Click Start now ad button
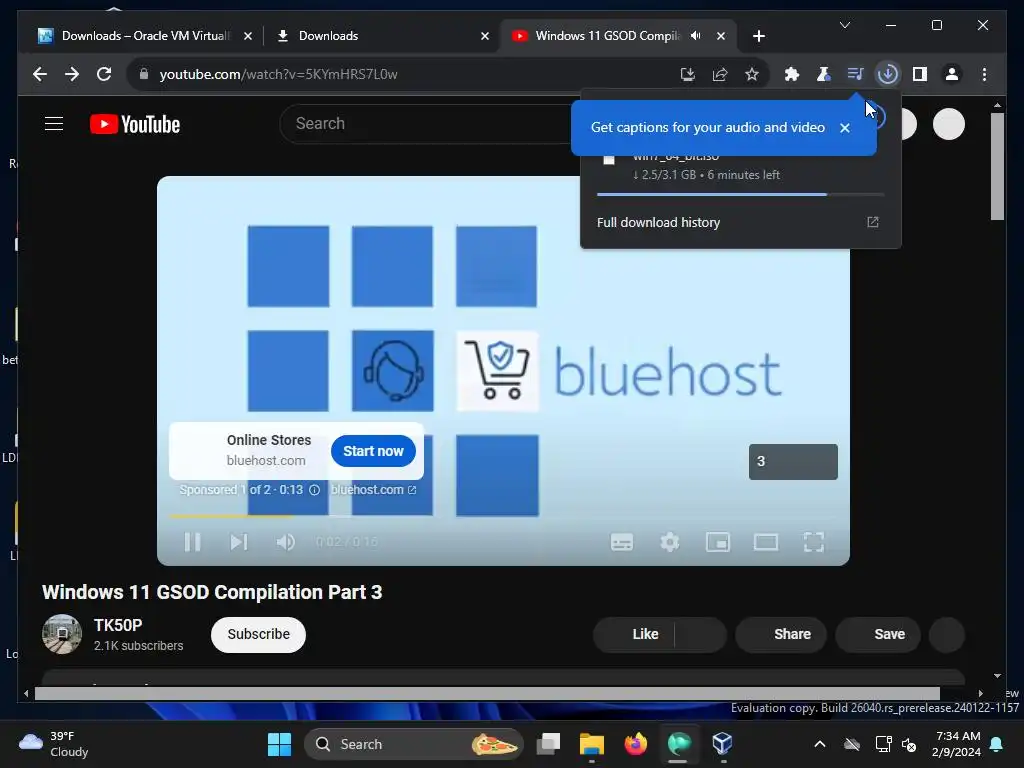 (373, 451)
